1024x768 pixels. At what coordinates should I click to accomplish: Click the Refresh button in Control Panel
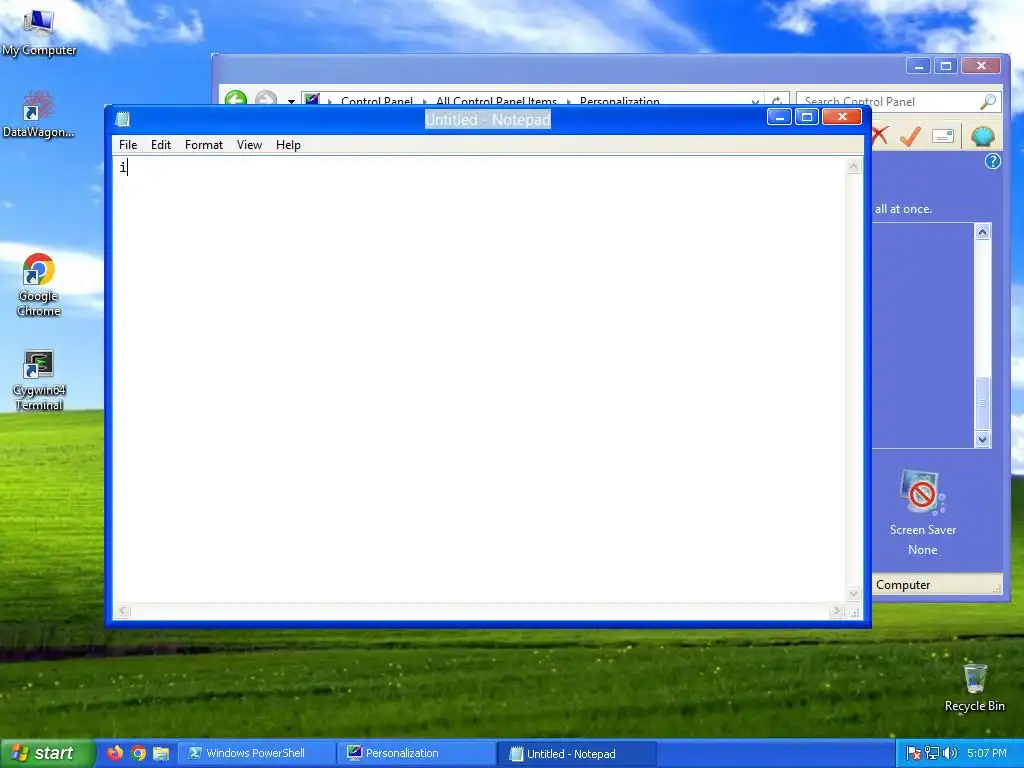point(777,101)
